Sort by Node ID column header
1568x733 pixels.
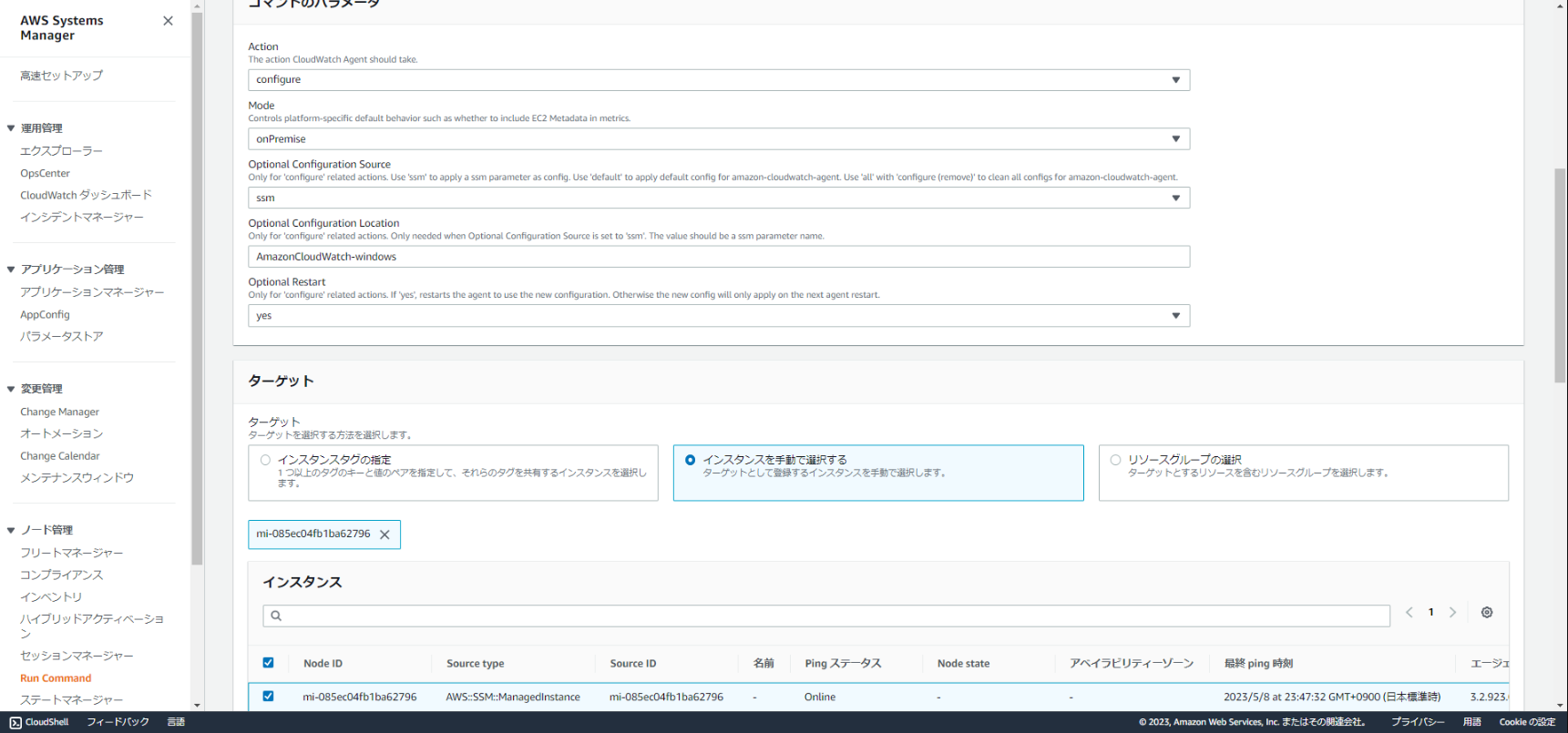pyautogui.click(x=323, y=664)
